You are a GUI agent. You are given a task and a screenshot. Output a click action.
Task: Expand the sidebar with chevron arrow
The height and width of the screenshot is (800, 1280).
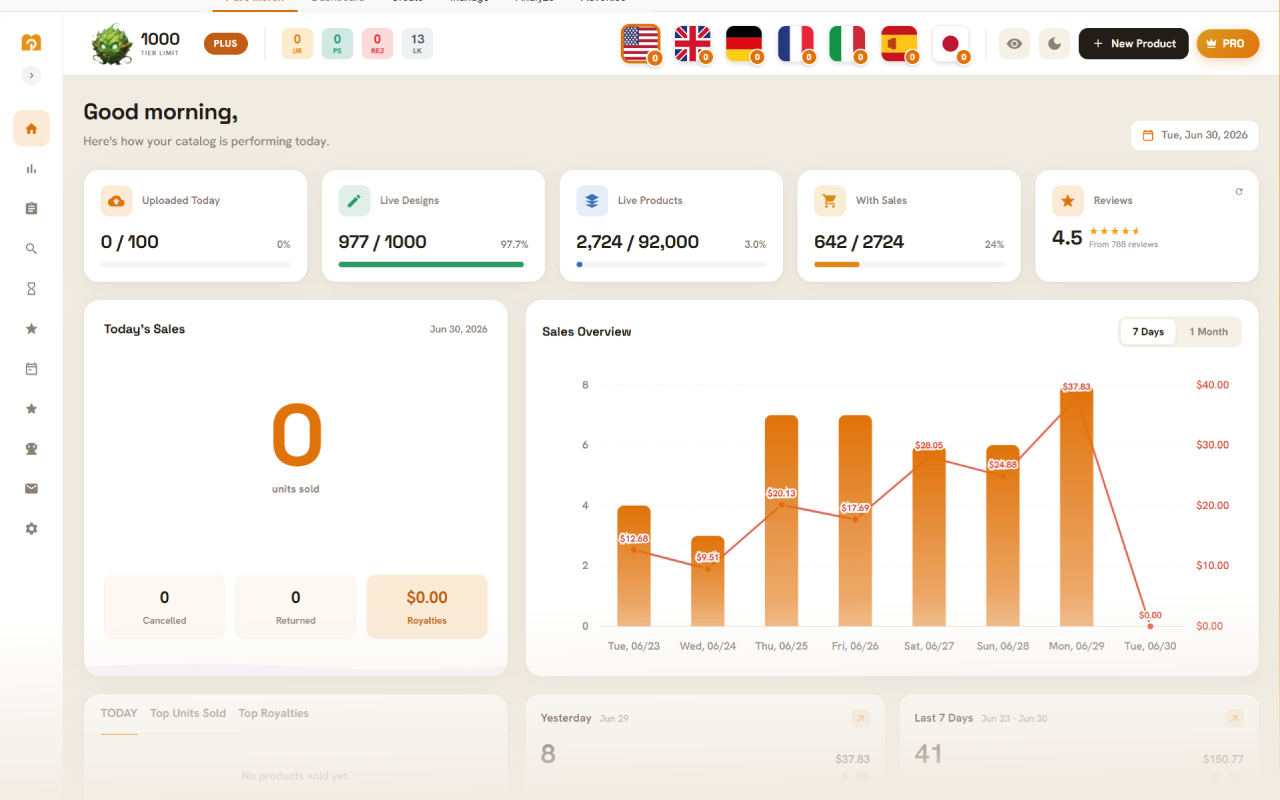point(31,75)
